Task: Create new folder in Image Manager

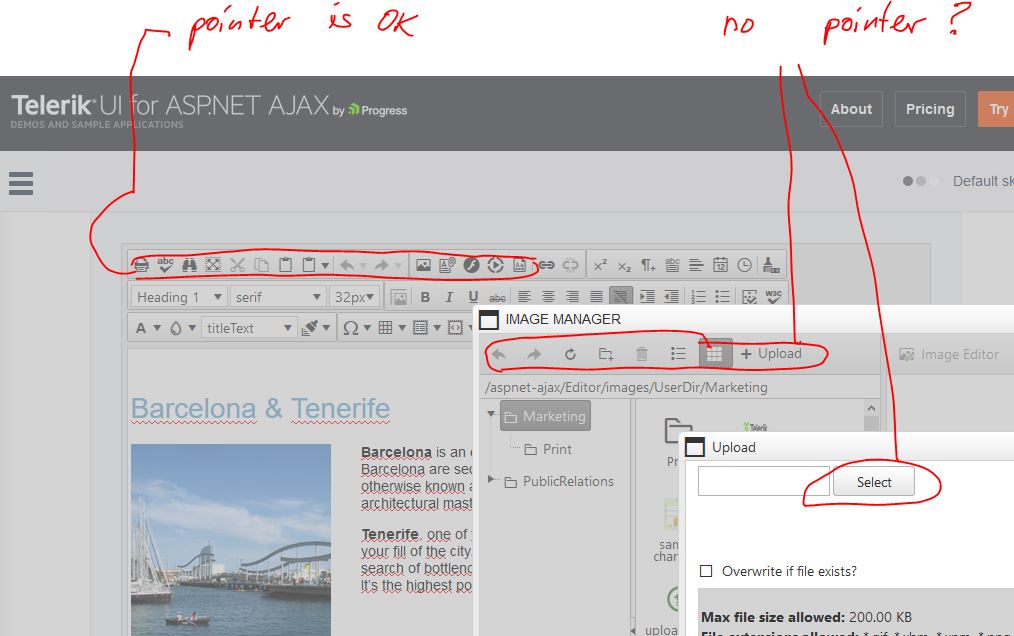Action: click(606, 354)
